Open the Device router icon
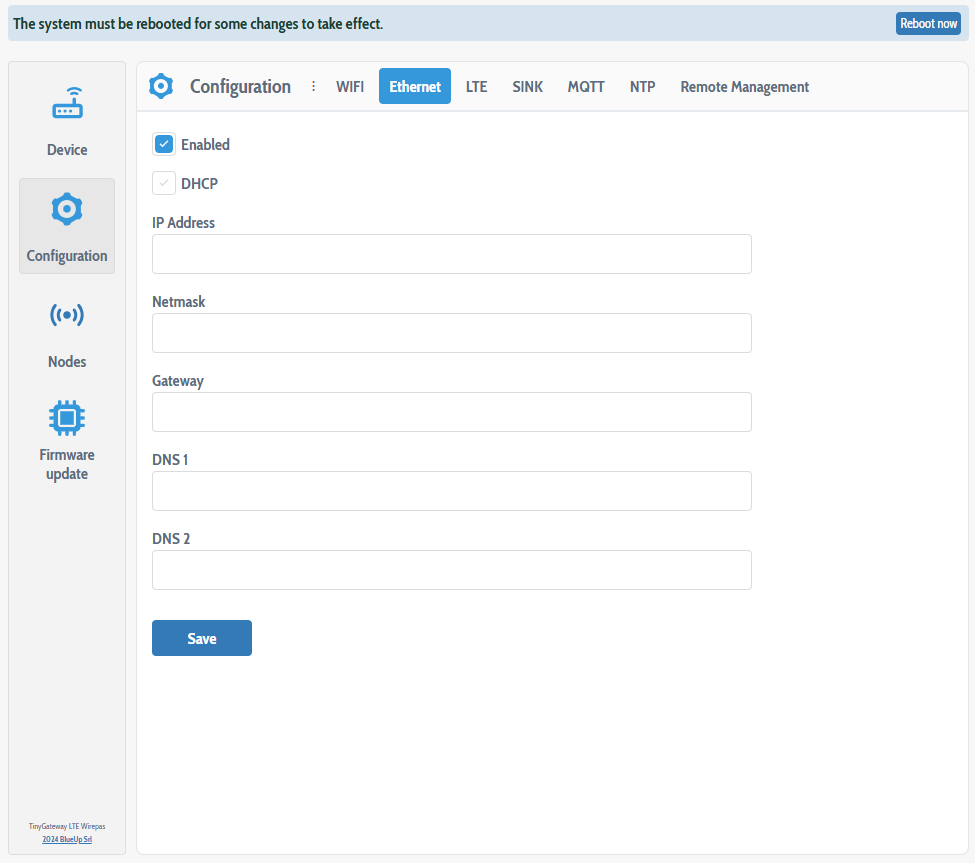The image size is (975, 863). pos(67,104)
